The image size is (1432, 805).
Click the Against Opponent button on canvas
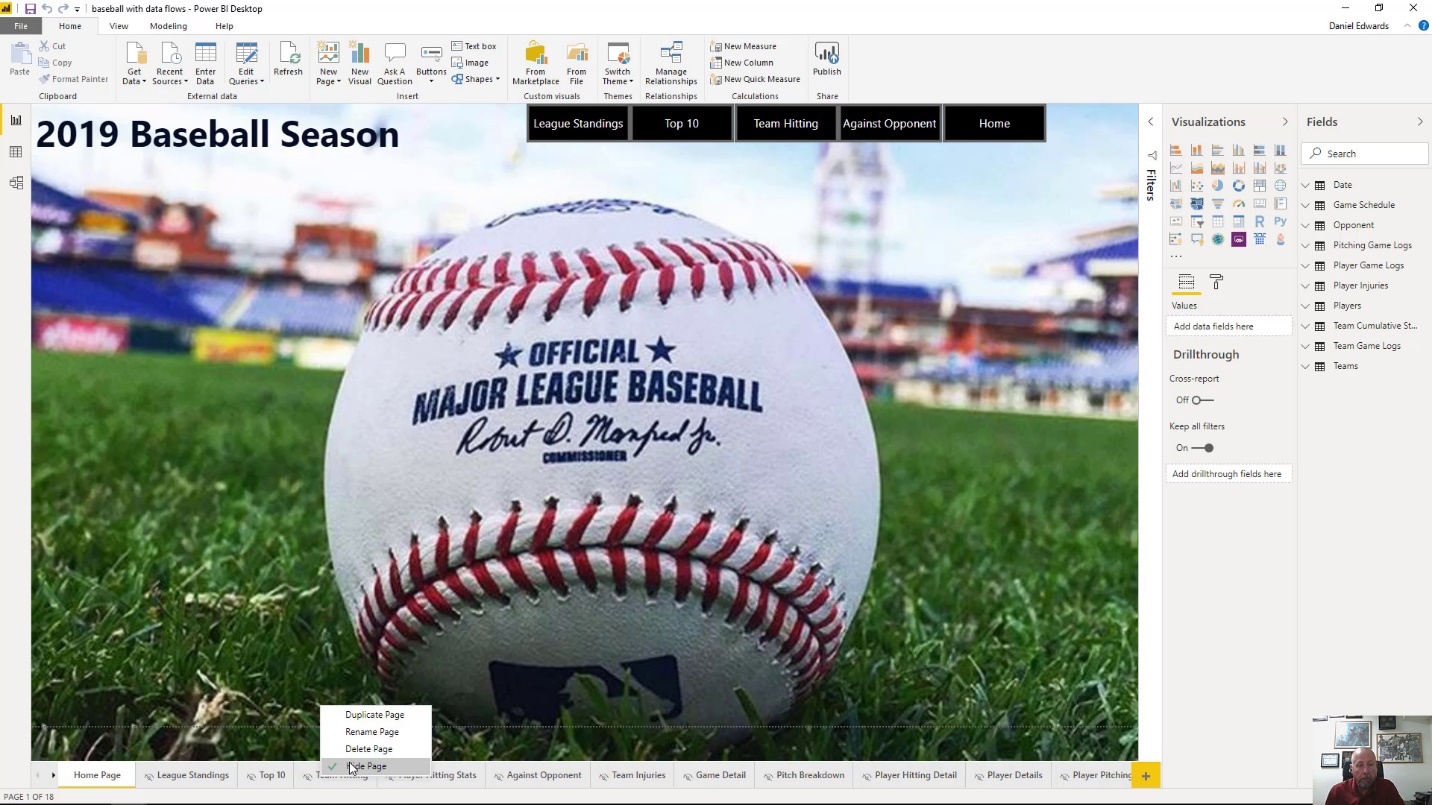point(890,124)
